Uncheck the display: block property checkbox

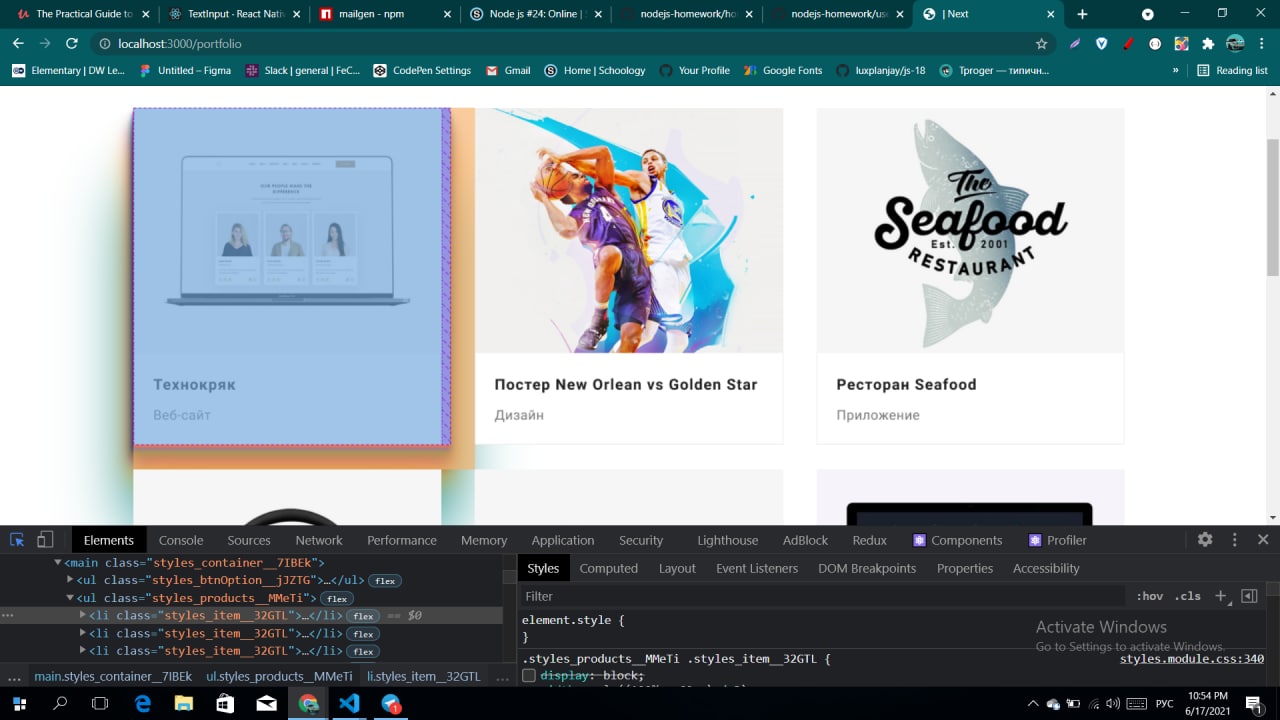point(529,676)
